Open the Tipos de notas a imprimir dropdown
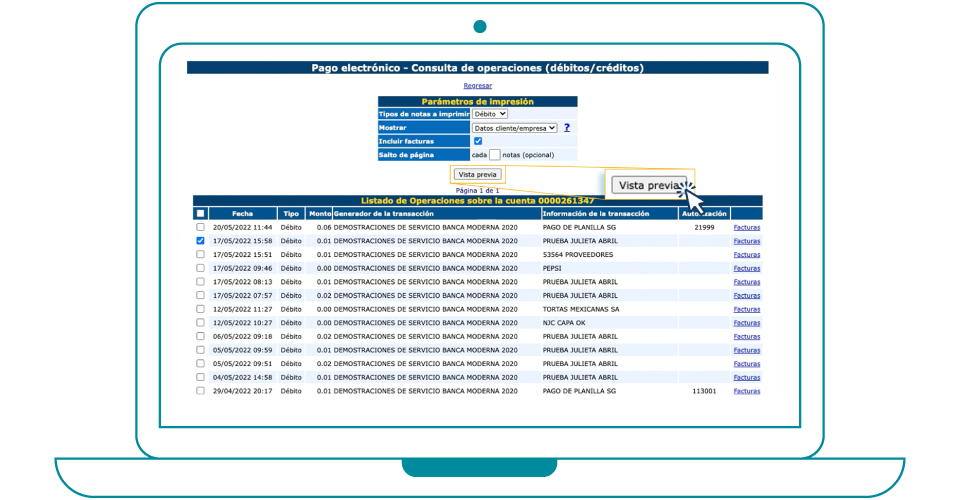Viewport: 960px width, 500px height. coord(490,114)
